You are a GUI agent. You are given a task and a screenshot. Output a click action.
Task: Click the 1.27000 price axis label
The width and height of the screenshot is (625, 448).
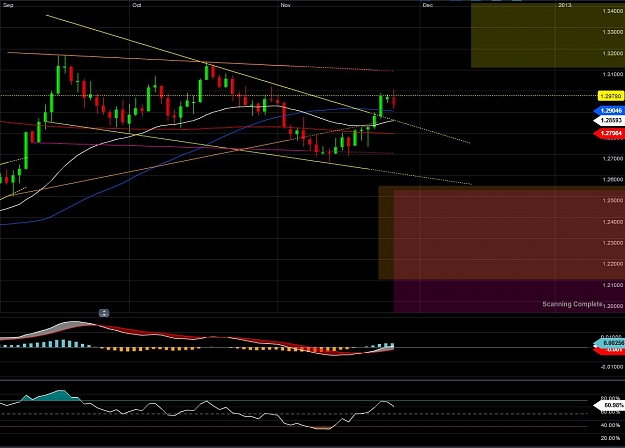click(x=613, y=159)
